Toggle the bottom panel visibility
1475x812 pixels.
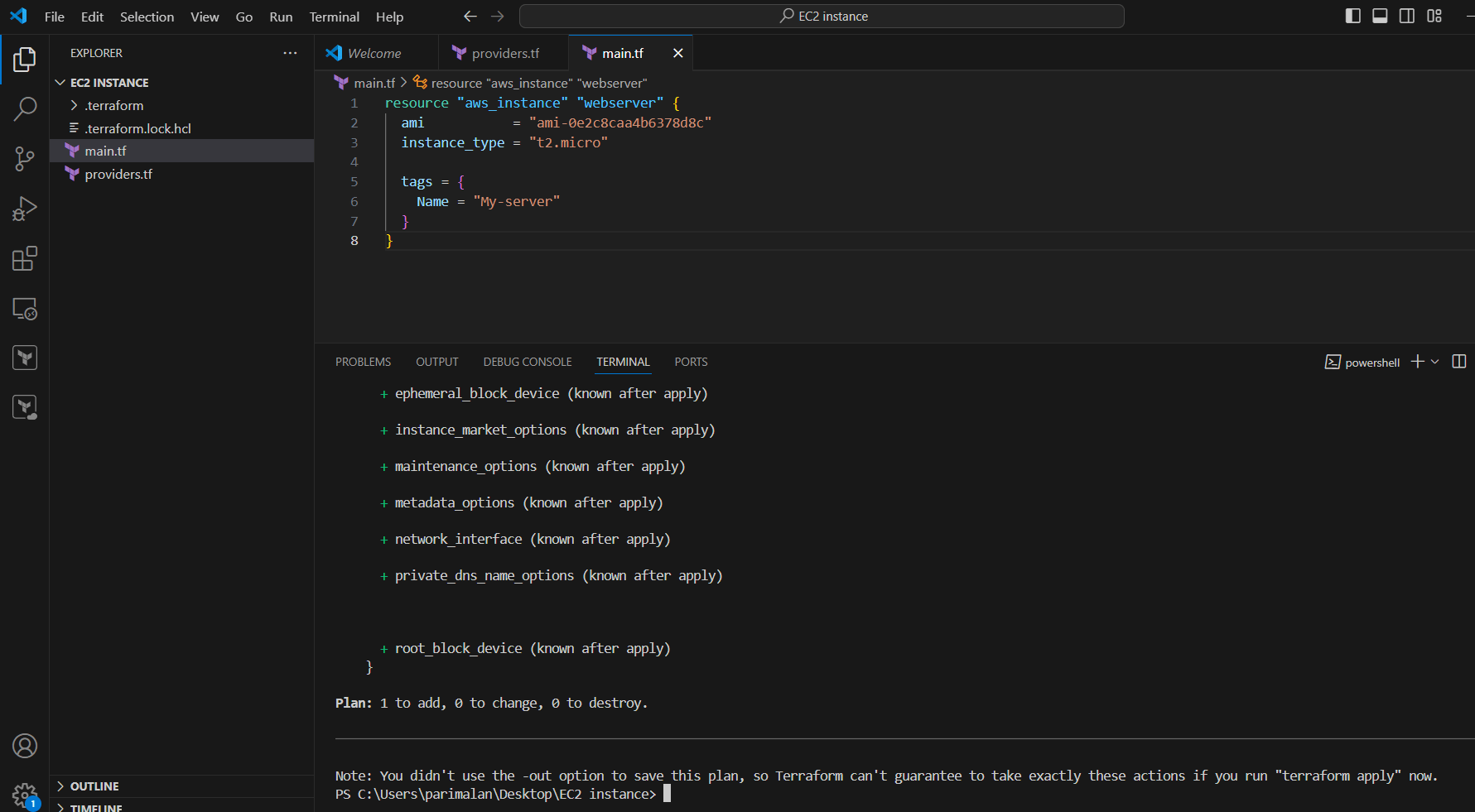pos(1380,16)
